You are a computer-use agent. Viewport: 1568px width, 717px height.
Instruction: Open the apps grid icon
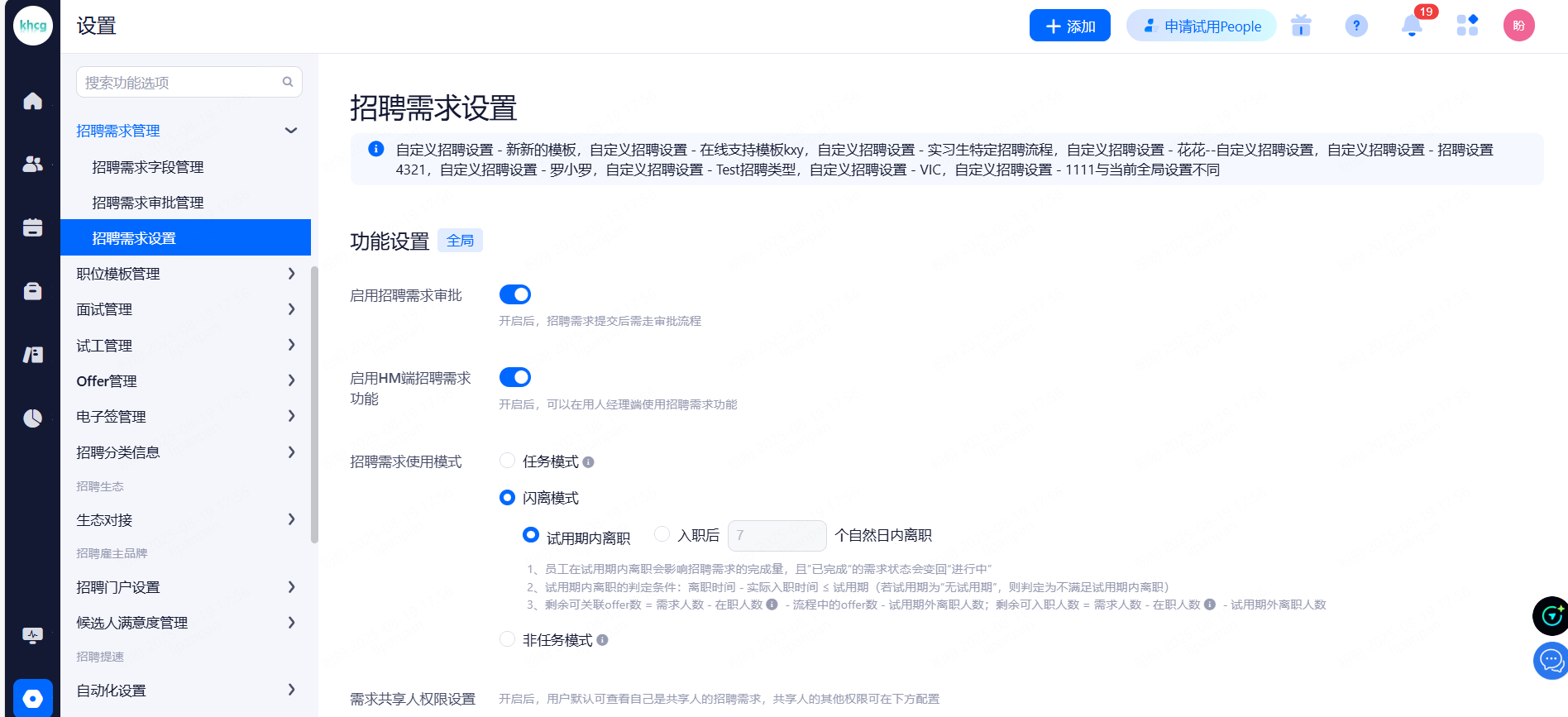[1467, 26]
